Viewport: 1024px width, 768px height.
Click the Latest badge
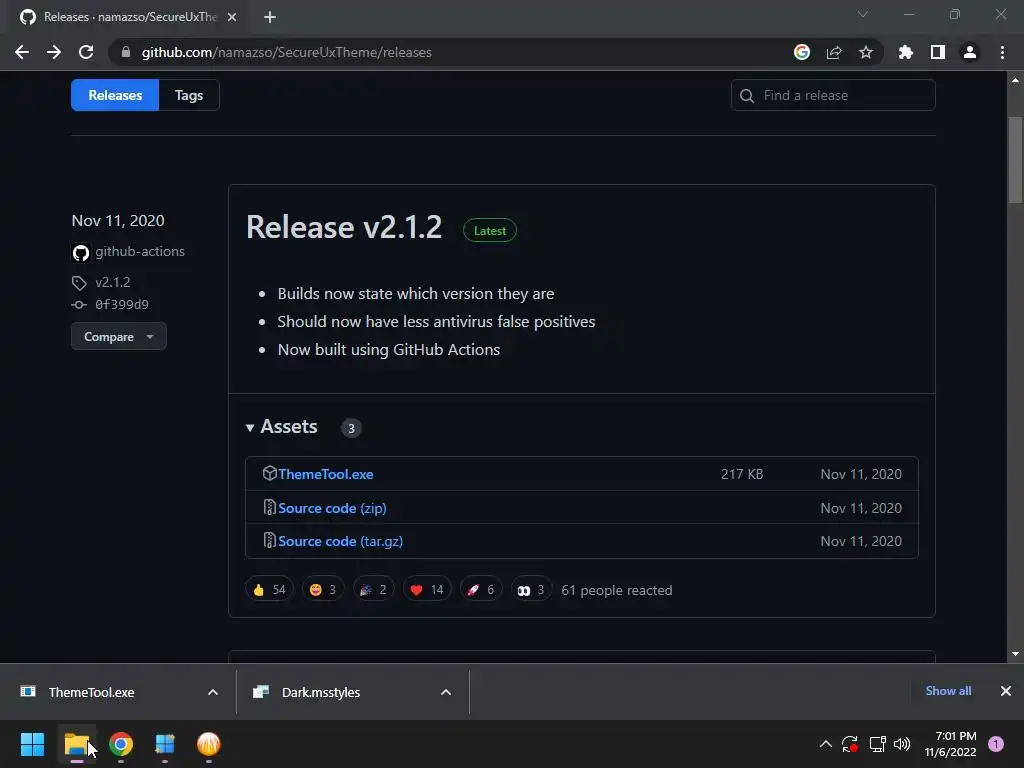[x=490, y=231]
